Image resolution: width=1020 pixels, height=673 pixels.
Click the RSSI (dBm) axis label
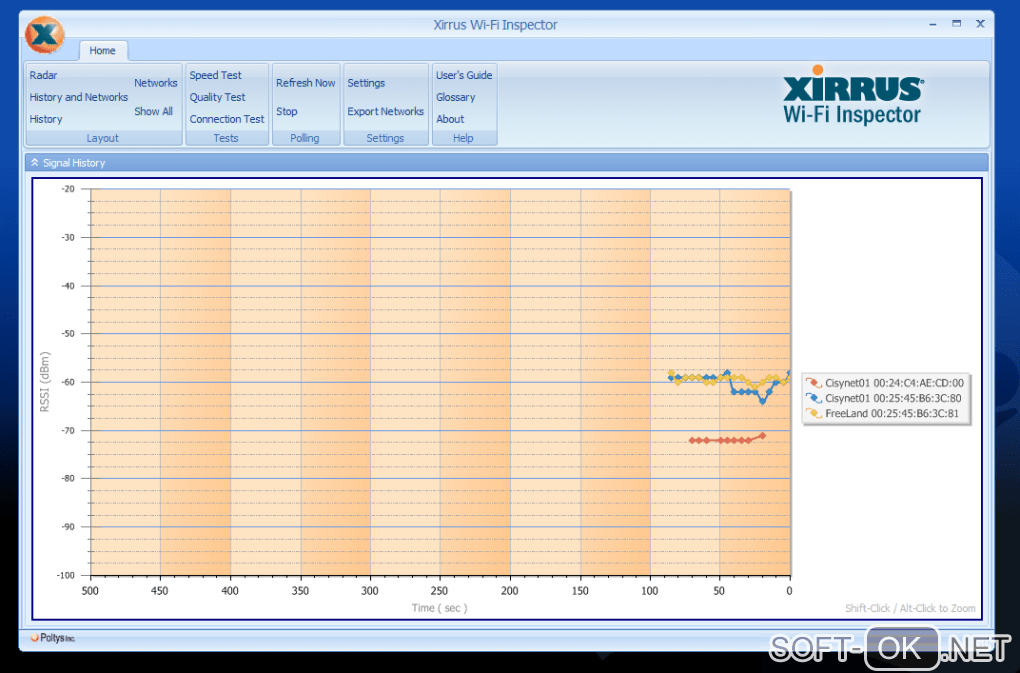coord(44,382)
